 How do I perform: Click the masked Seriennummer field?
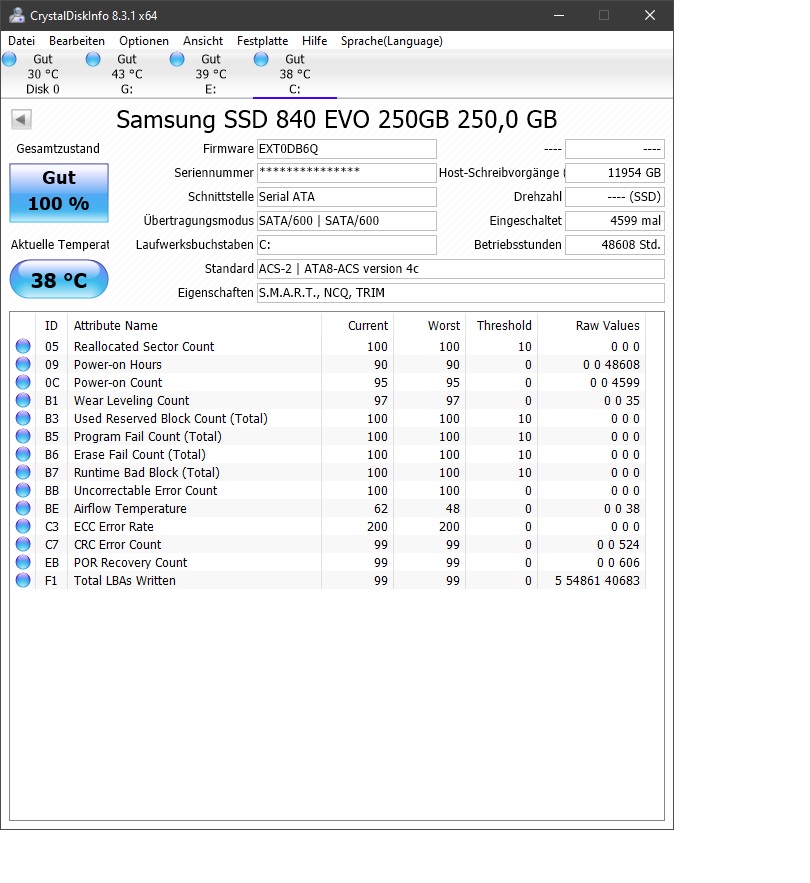tap(346, 173)
